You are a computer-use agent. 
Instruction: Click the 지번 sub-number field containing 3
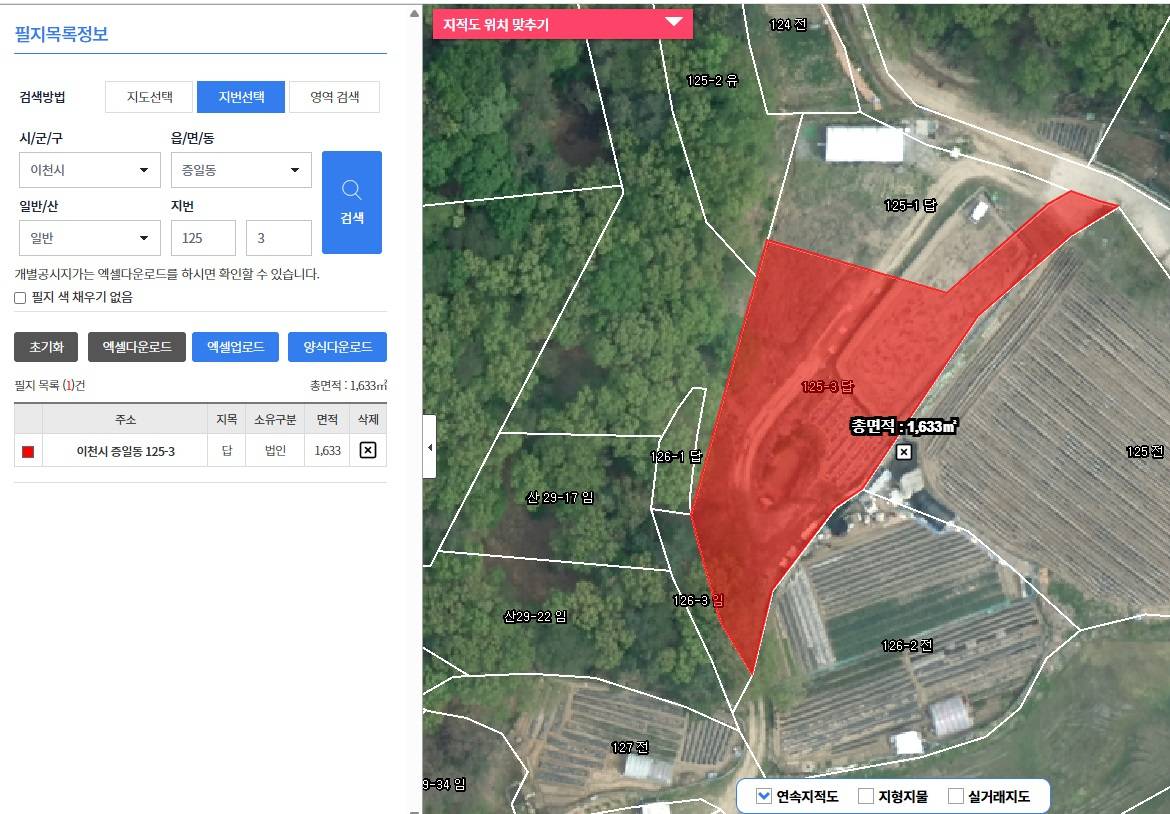(x=278, y=238)
